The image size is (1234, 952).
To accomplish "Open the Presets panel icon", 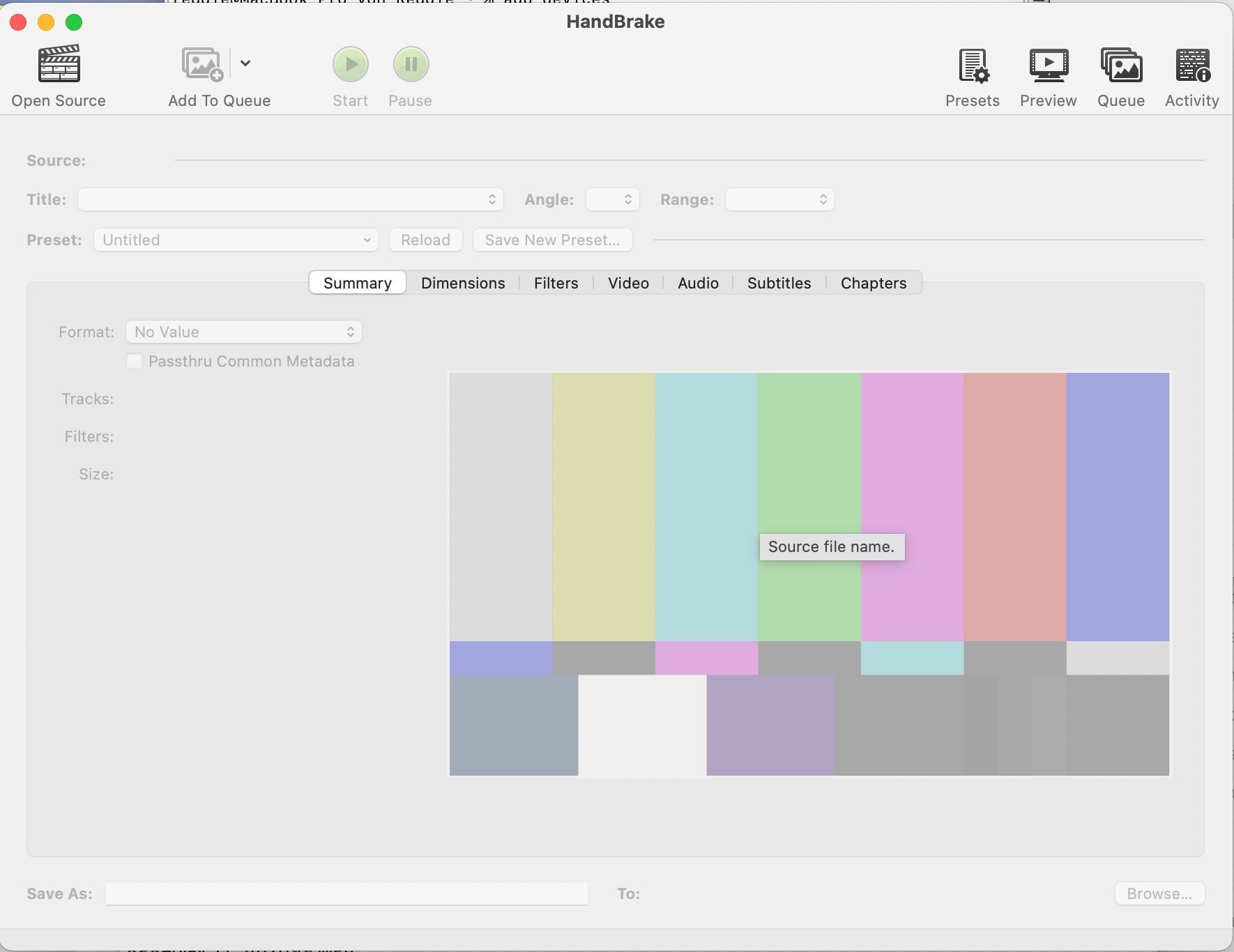I will click(973, 65).
